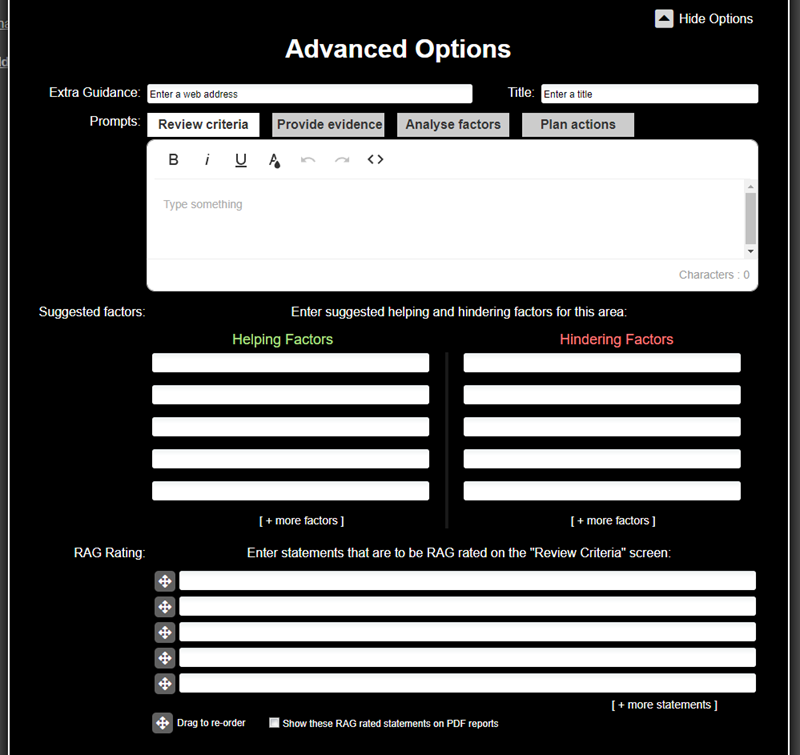Focus the second RAG statement input
The image size is (800, 755).
[x=467, y=606]
